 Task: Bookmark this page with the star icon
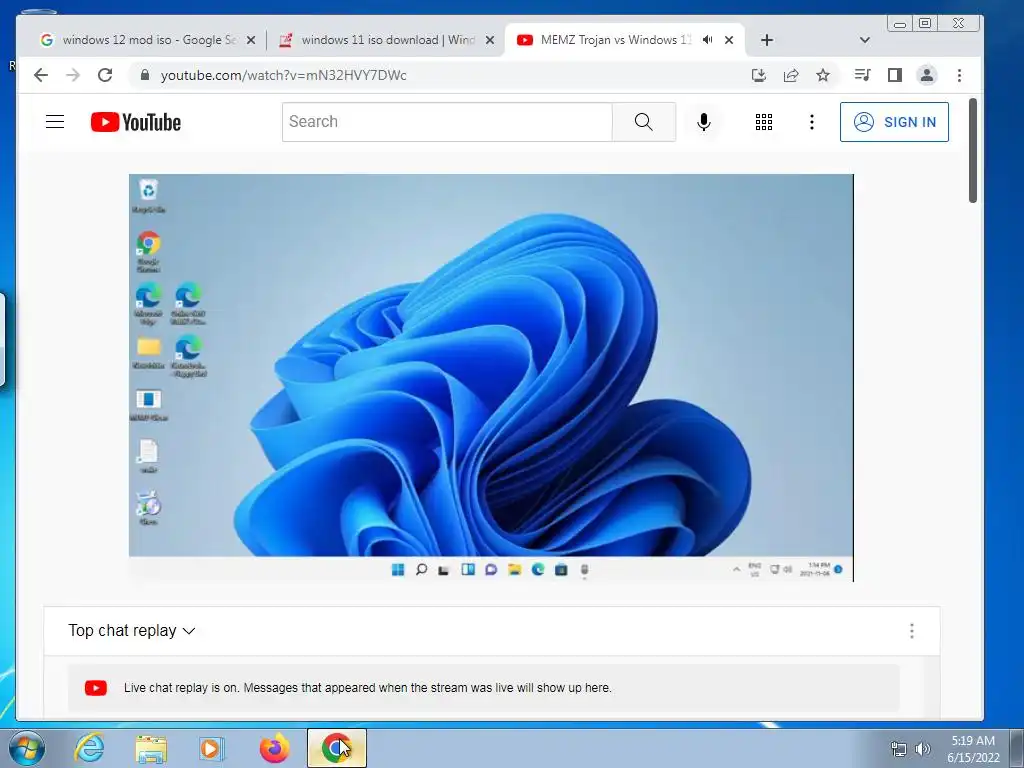click(823, 75)
